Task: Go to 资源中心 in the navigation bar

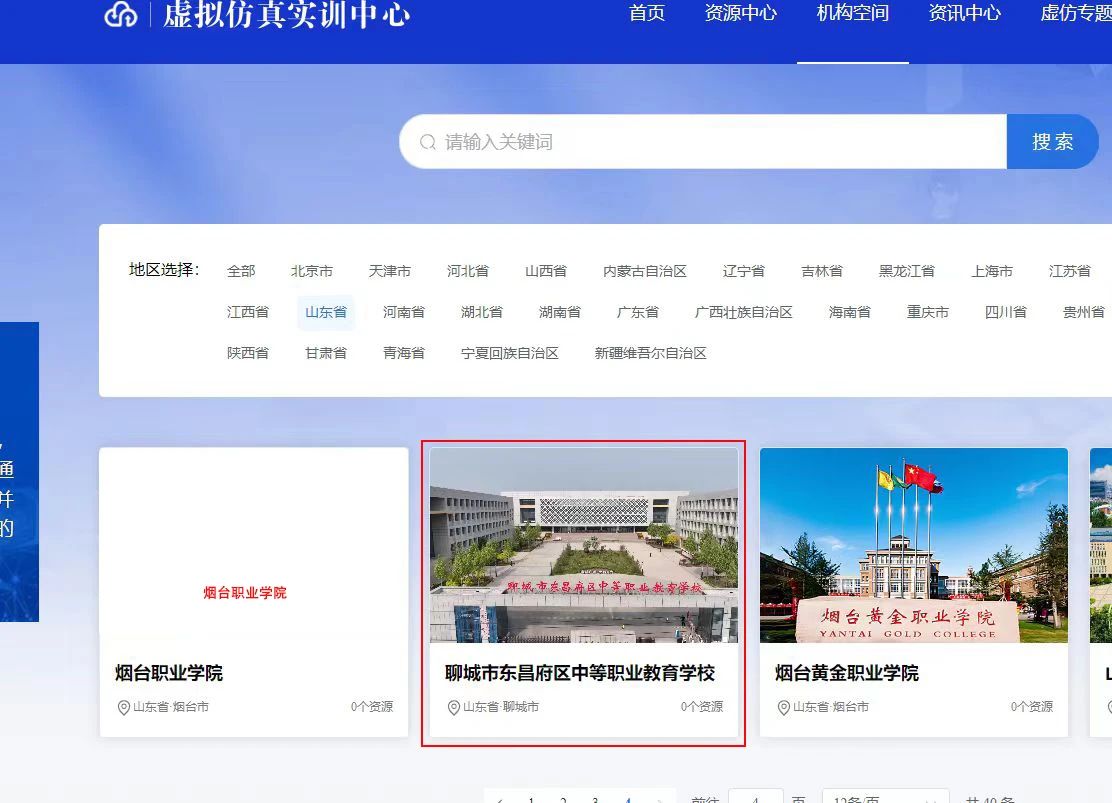Action: click(x=740, y=14)
